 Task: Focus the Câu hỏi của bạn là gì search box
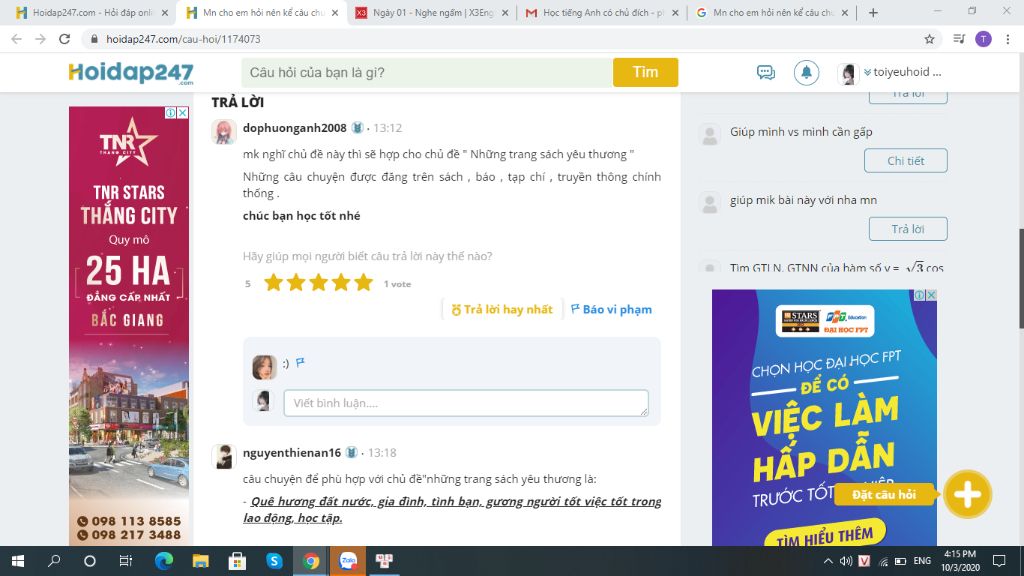click(426, 72)
